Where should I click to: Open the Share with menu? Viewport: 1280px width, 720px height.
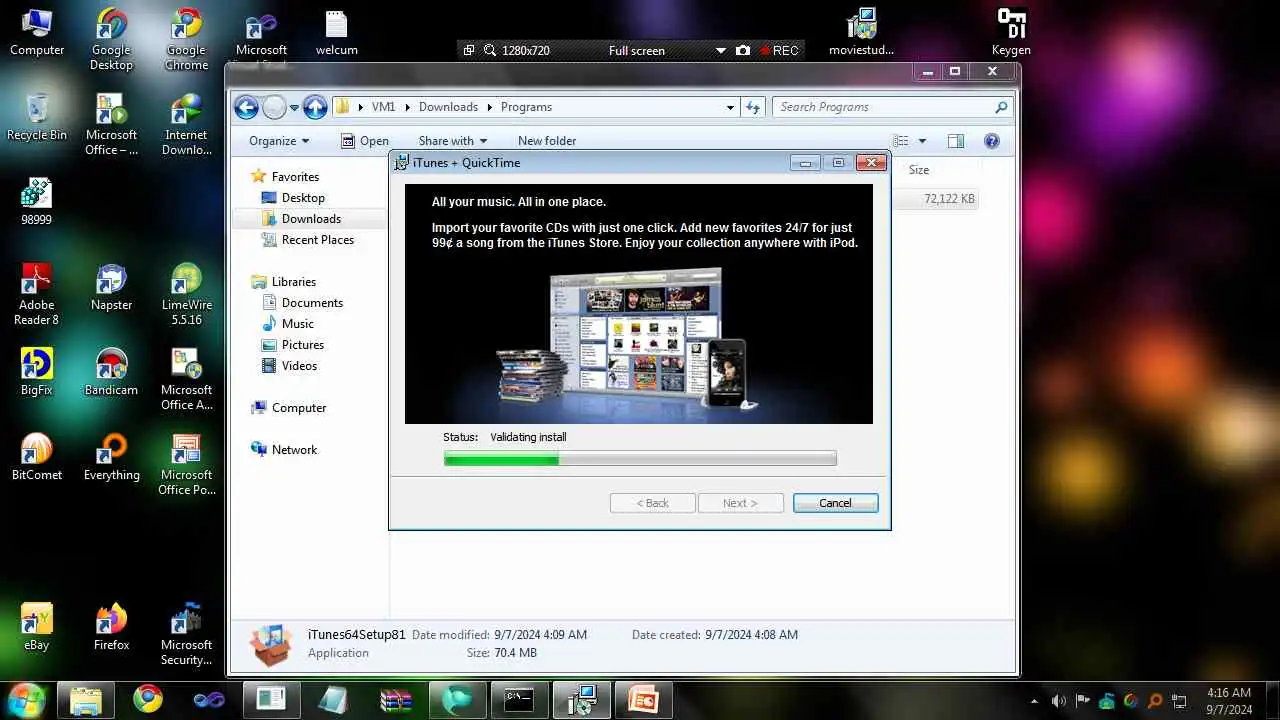[452, 141]
